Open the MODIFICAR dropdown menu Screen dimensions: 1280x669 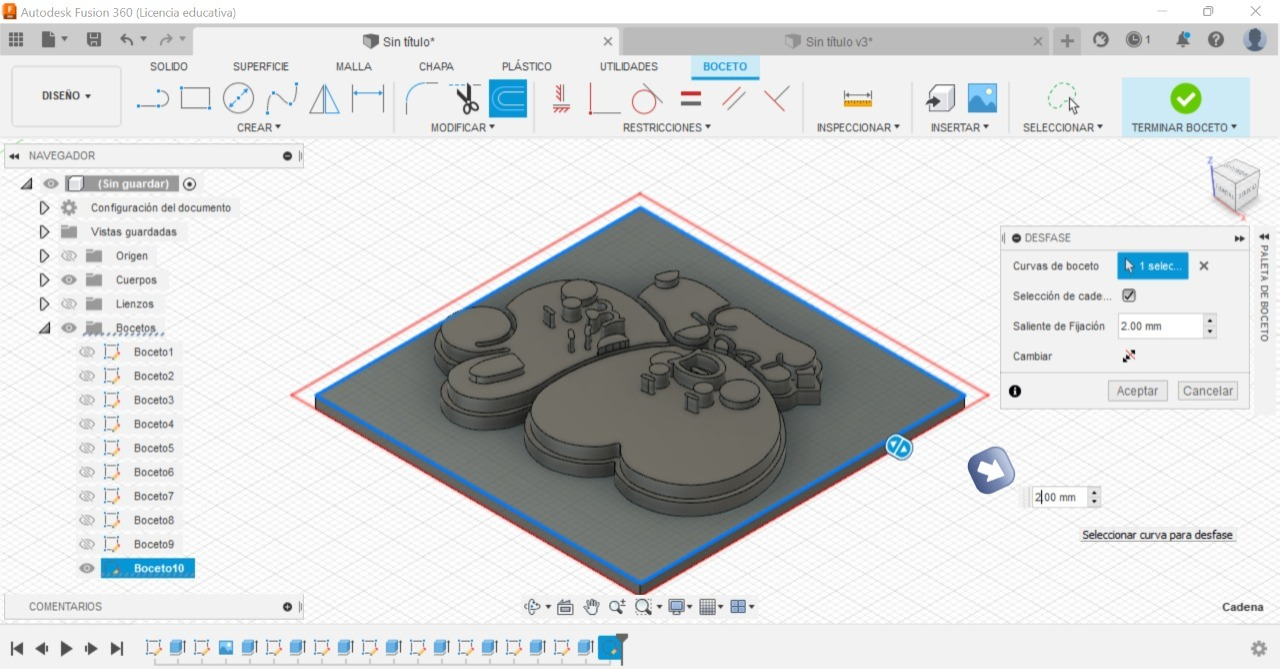(462, 128)
